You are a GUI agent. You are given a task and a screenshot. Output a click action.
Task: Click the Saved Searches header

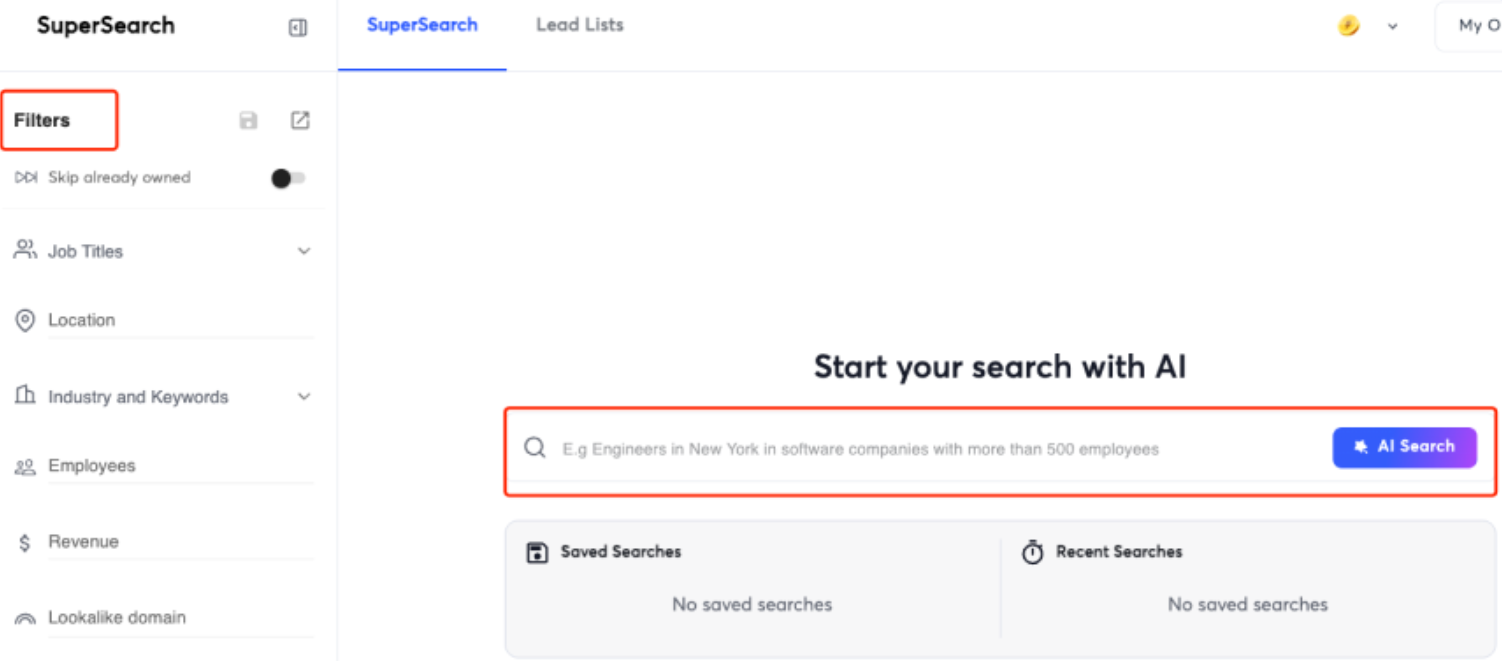[620, 552]
